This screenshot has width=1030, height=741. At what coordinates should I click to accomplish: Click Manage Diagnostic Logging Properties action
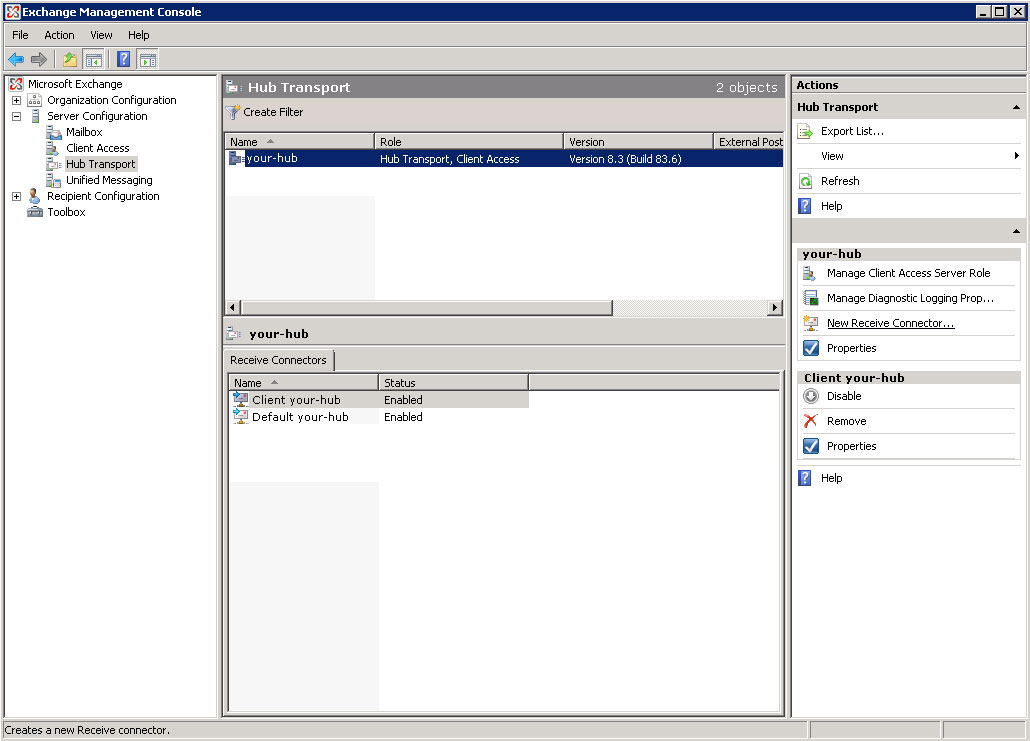tap(910, 298)
